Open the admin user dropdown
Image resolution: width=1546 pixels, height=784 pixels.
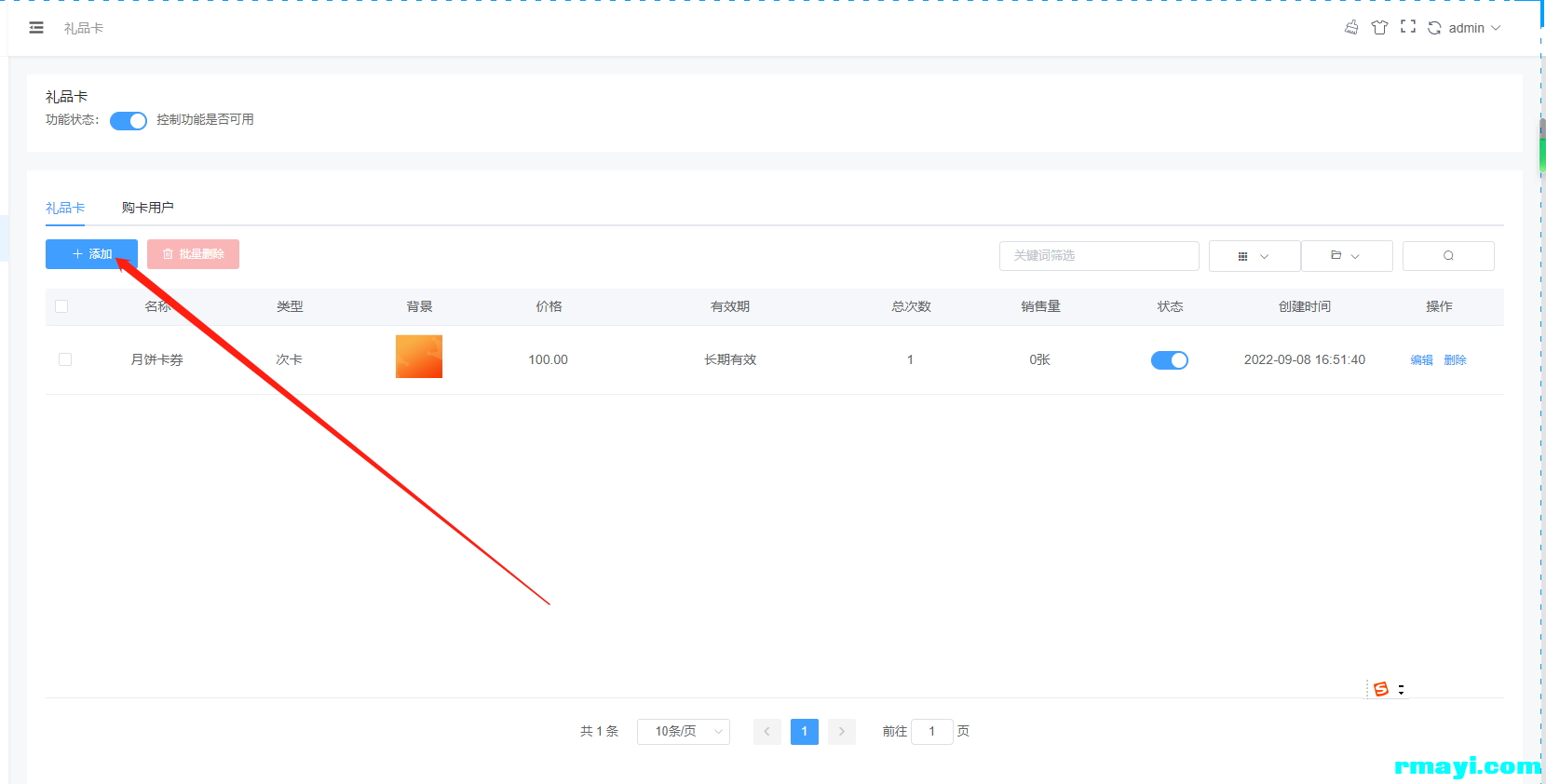[x=1474, y=28]
